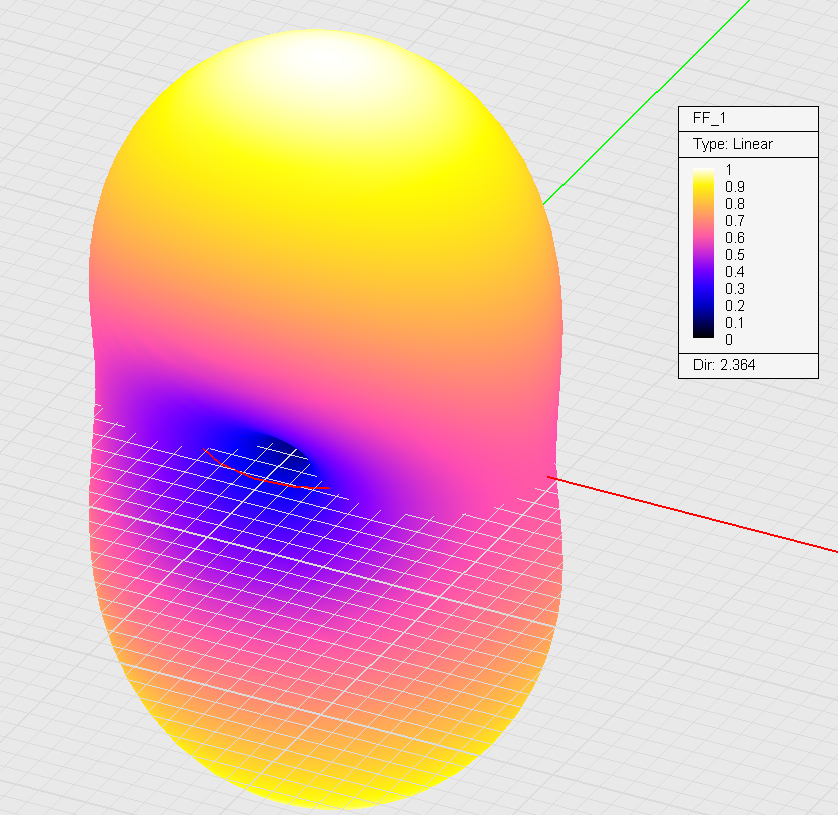Screen dimensions: 838x815
Task: Click where the red axis meets the pattern
Action: (x=553, y=478)
